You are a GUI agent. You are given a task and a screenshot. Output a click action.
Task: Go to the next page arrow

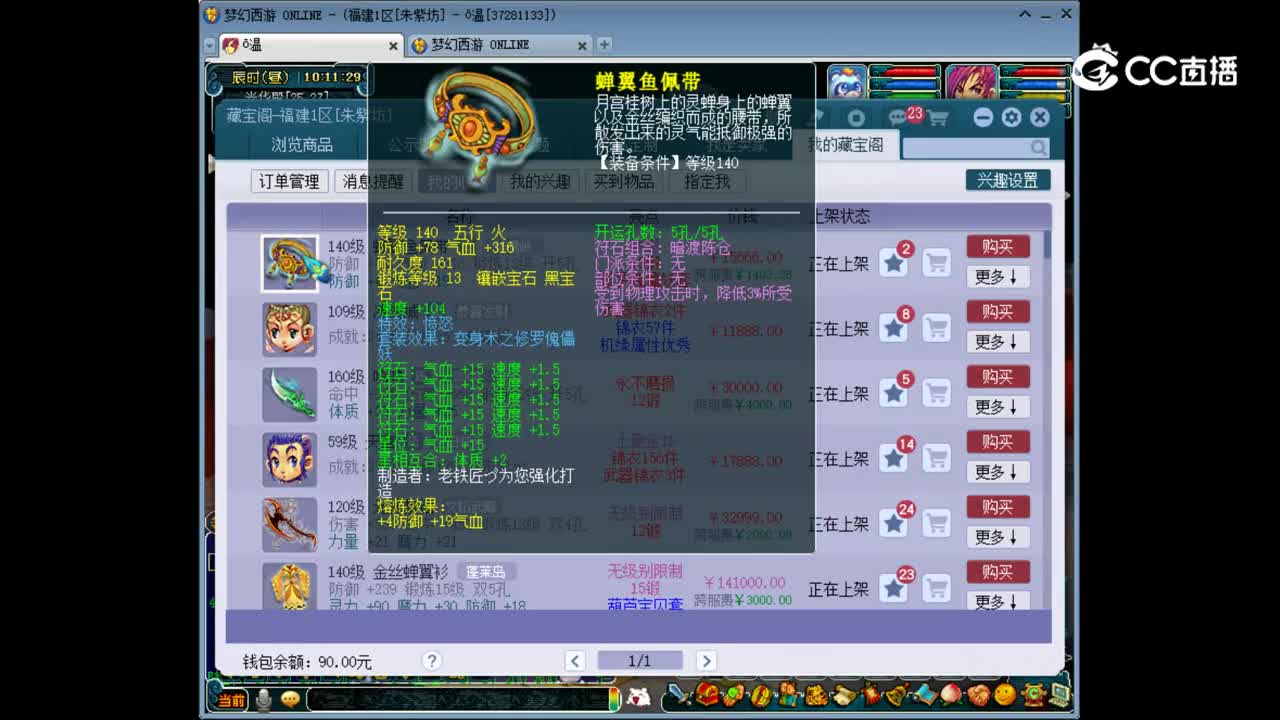706,661
